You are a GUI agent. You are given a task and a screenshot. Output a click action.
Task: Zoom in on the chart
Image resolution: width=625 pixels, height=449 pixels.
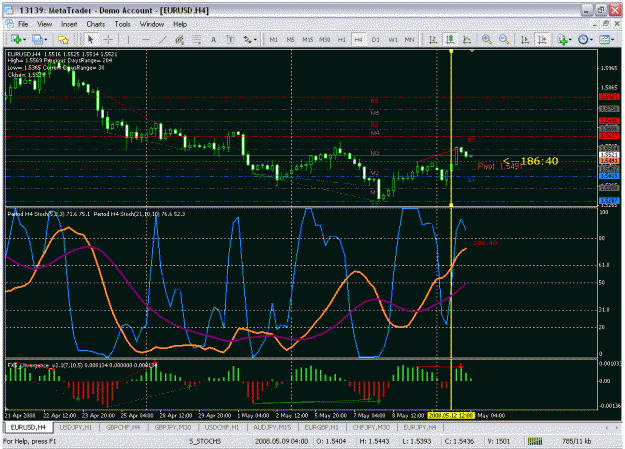pos(486,39)
